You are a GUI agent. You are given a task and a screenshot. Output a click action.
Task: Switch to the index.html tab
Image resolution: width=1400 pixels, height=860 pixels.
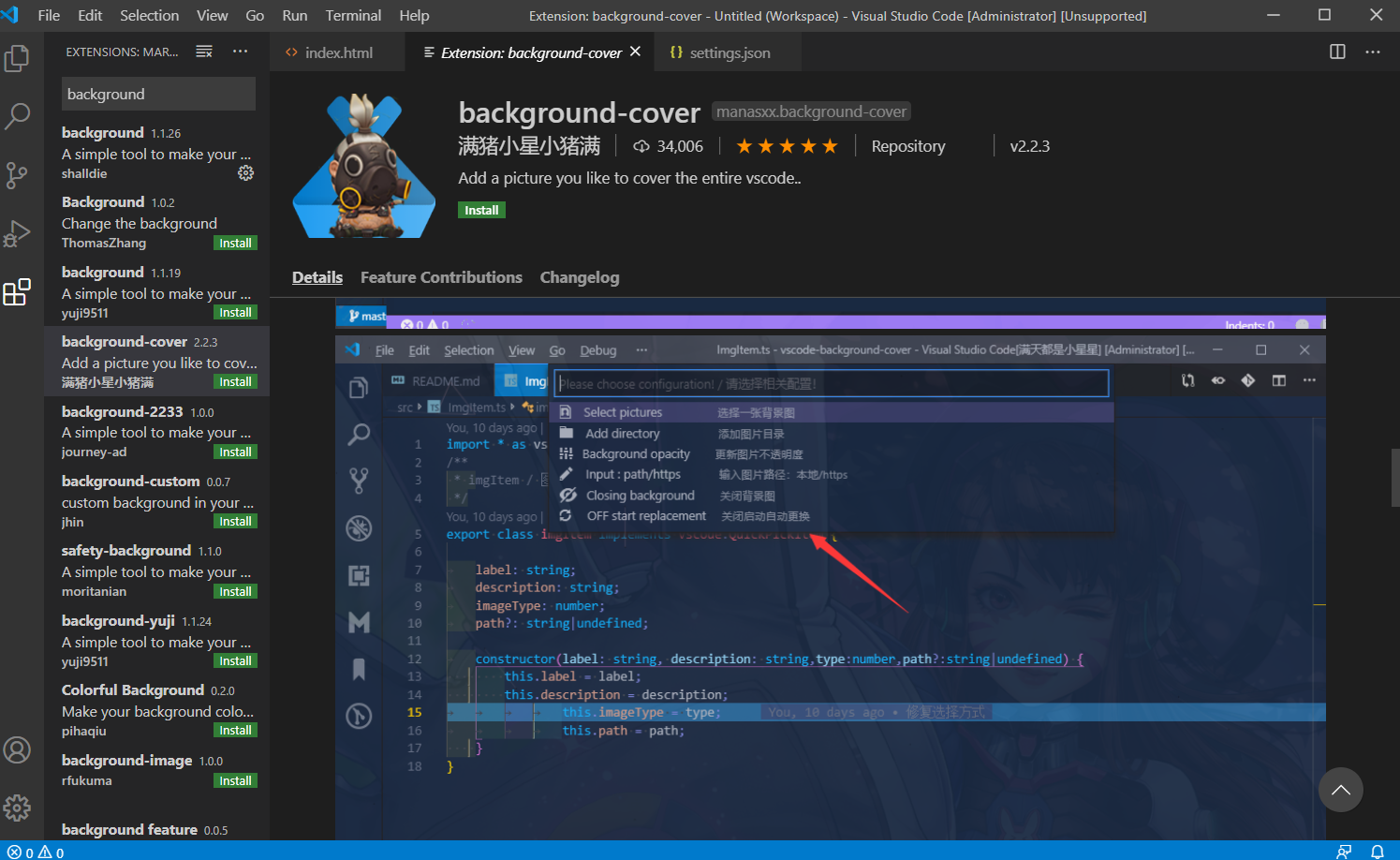pos(338,52)
